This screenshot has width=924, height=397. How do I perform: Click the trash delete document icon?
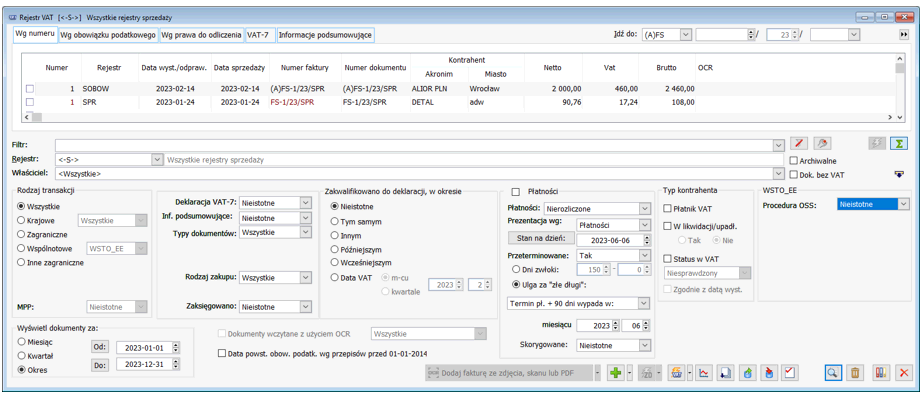click(854, 372)
